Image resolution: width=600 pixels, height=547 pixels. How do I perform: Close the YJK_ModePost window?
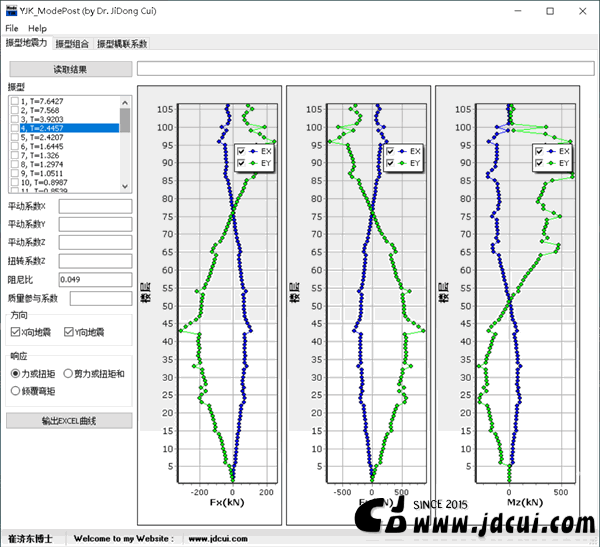pos(582,11)
